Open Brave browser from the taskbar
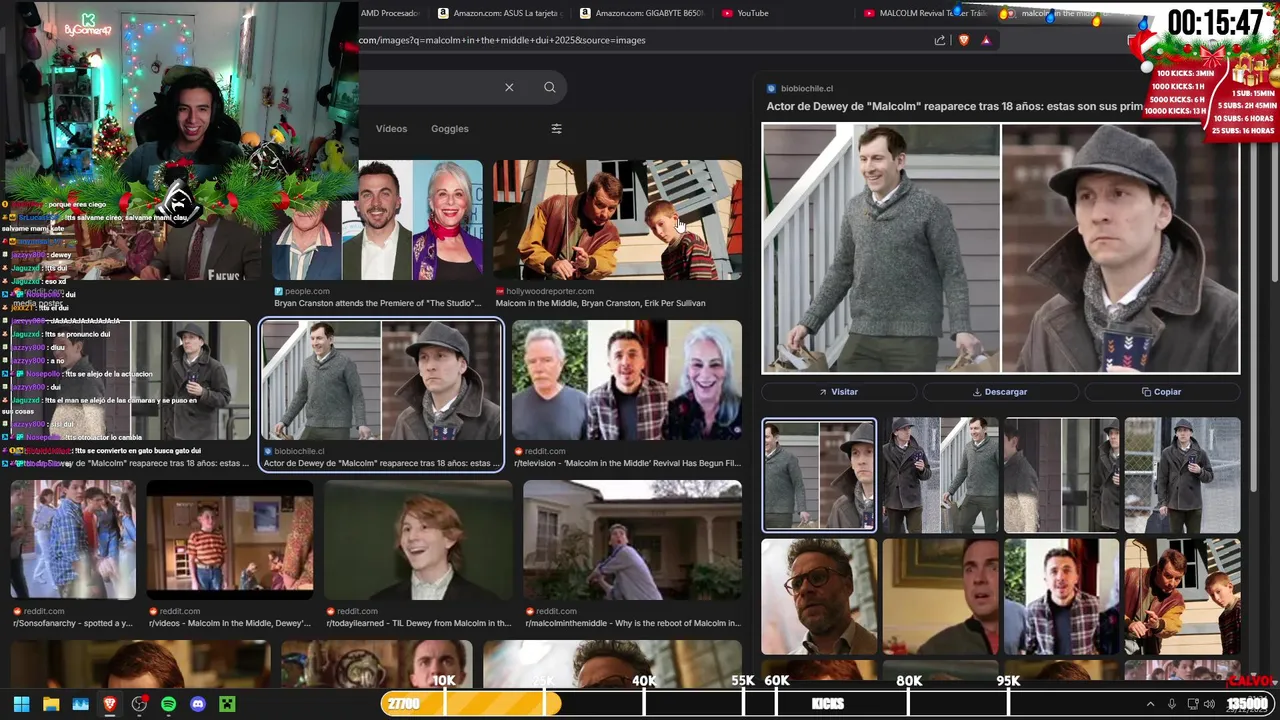The image size is (1280, 720). click(110, 704)
